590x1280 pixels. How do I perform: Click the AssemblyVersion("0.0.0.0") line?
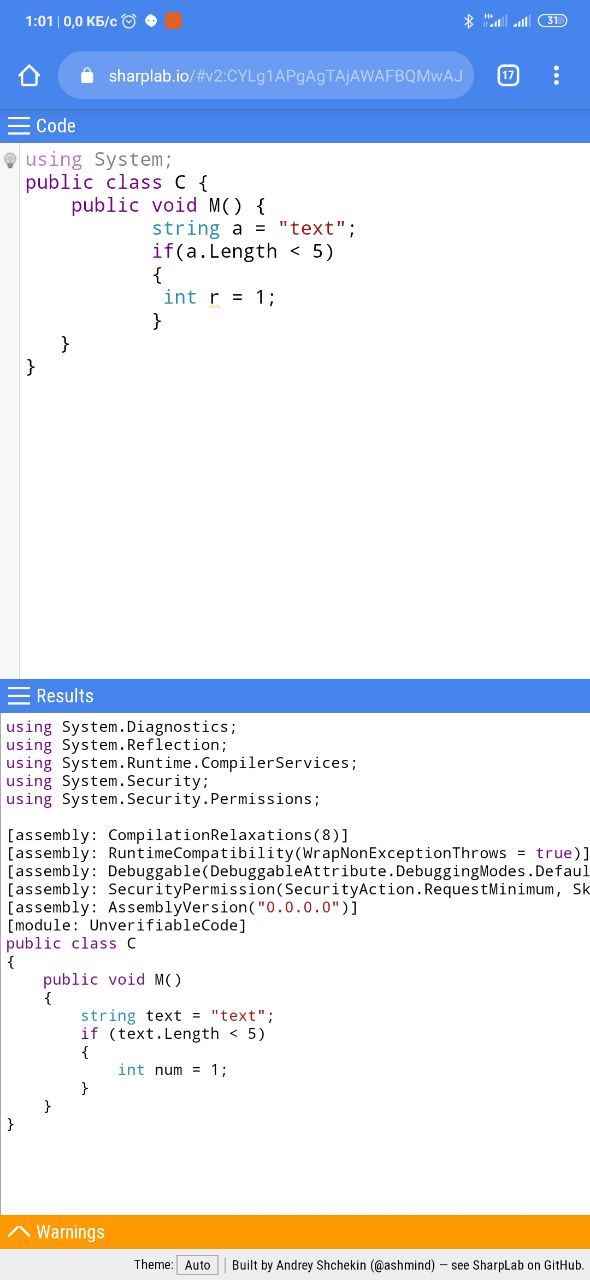coord(182,907)
